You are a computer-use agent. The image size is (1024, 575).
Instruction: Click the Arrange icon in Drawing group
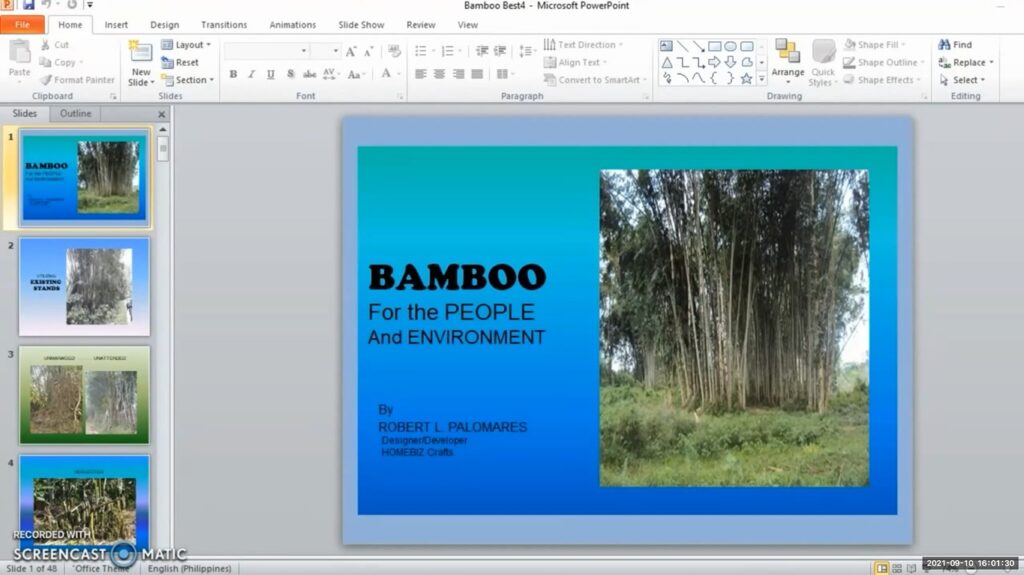(x=787, y=52)
